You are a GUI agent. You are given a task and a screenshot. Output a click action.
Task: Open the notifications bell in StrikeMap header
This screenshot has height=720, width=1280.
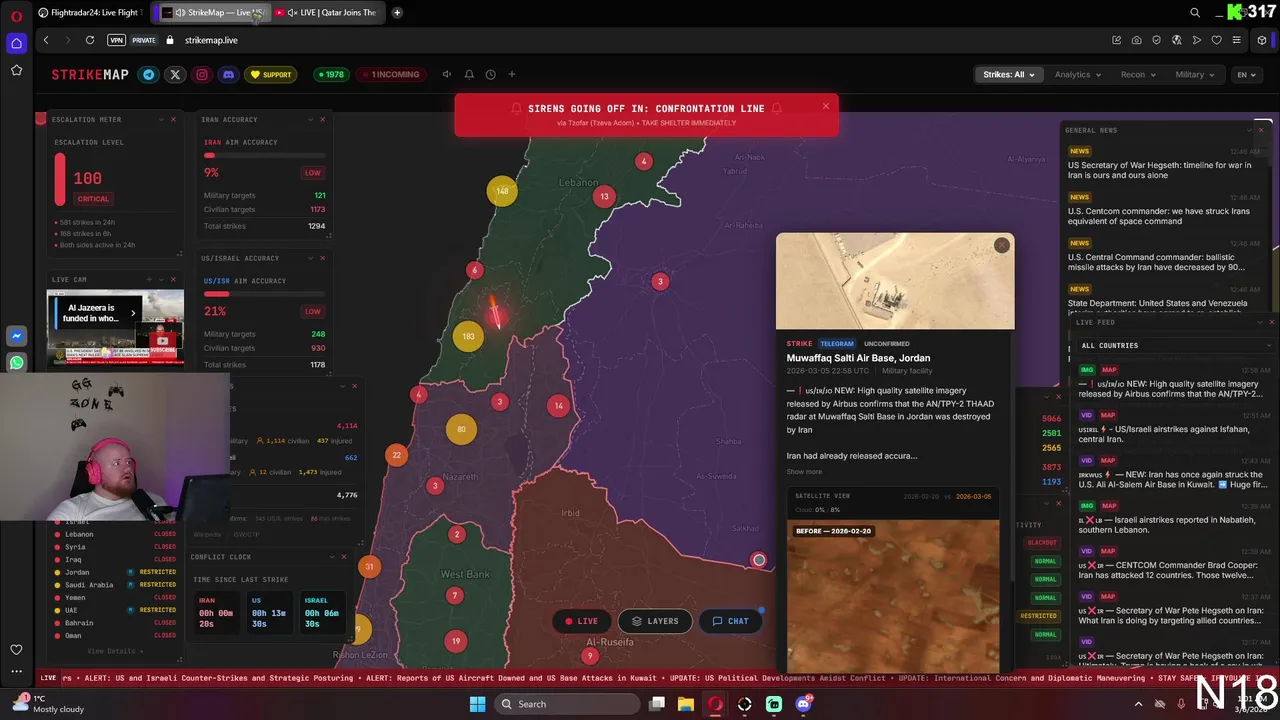(469, 74)
